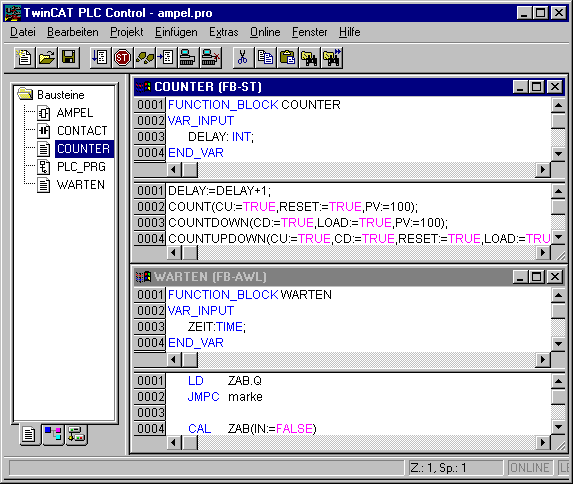Open Find with the binoculars icon
Image resolution: width=573 pixels, height=484 pixels.
pos(309,58)
